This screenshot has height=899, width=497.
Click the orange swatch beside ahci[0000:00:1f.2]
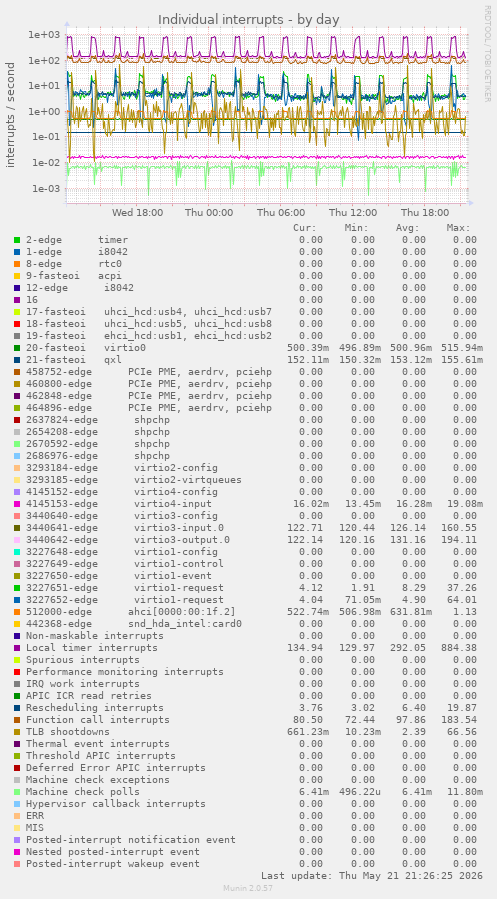click(17, 612)
